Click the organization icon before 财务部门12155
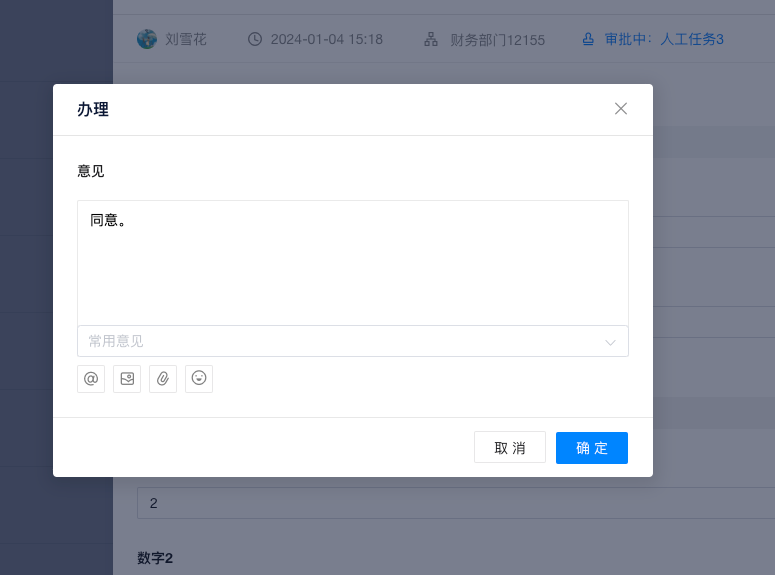The height and width of the screenshot is (575, 775). (431, 40)
